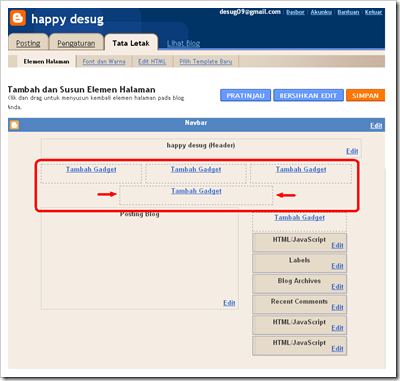Edit the Blog Archives gadget
Viewport: 400px width, 381px height.
337,287
